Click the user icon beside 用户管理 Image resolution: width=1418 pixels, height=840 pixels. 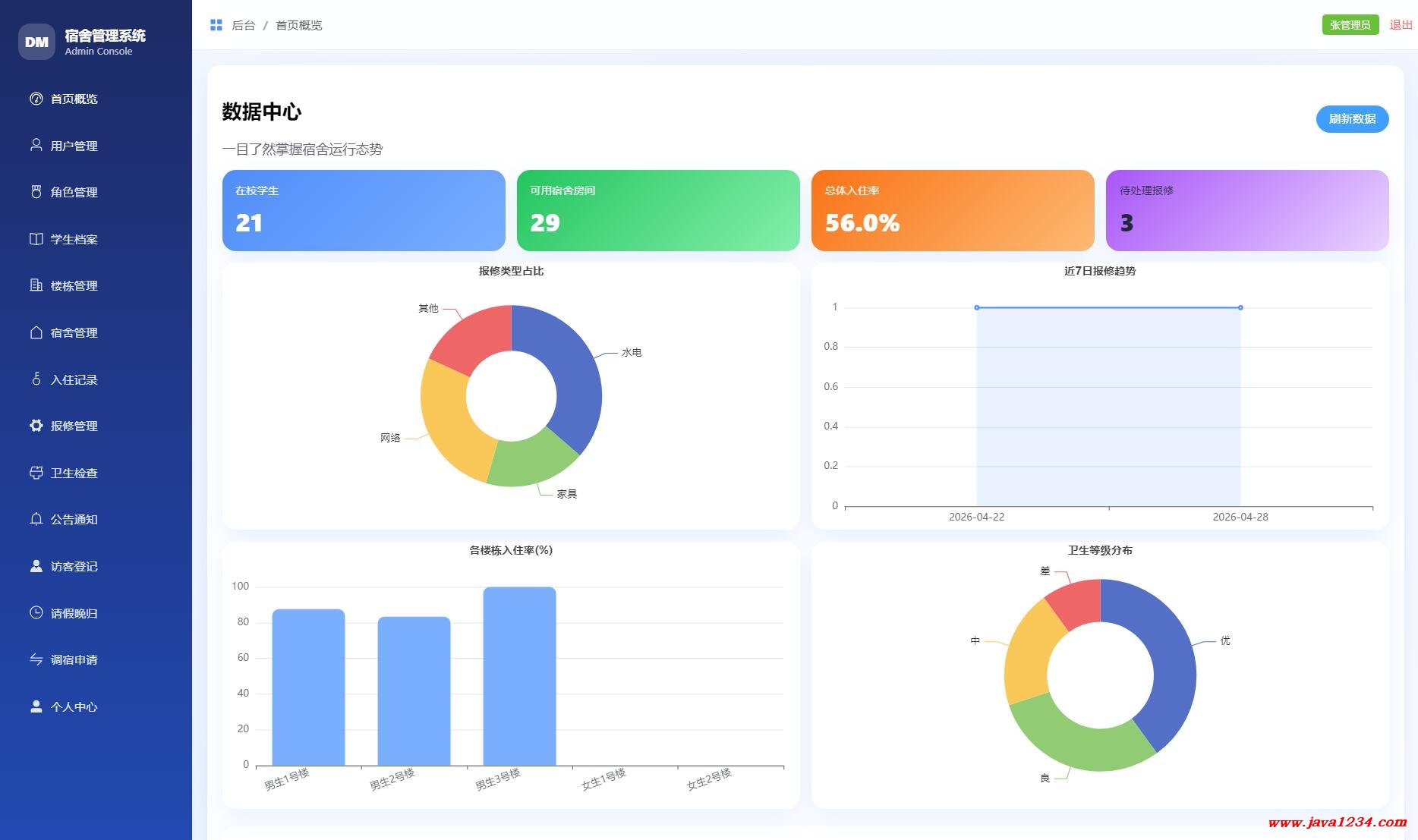point(36,145)
